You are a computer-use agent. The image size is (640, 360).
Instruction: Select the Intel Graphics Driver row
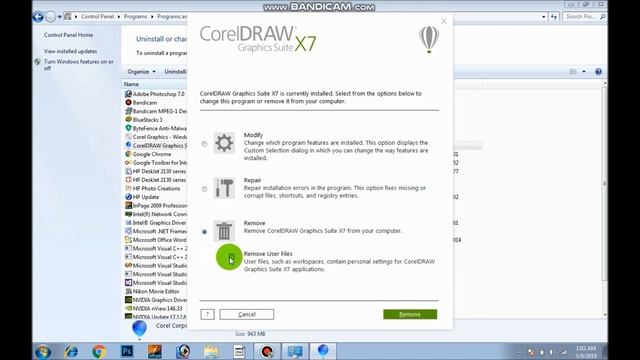(x=156, y=222)
